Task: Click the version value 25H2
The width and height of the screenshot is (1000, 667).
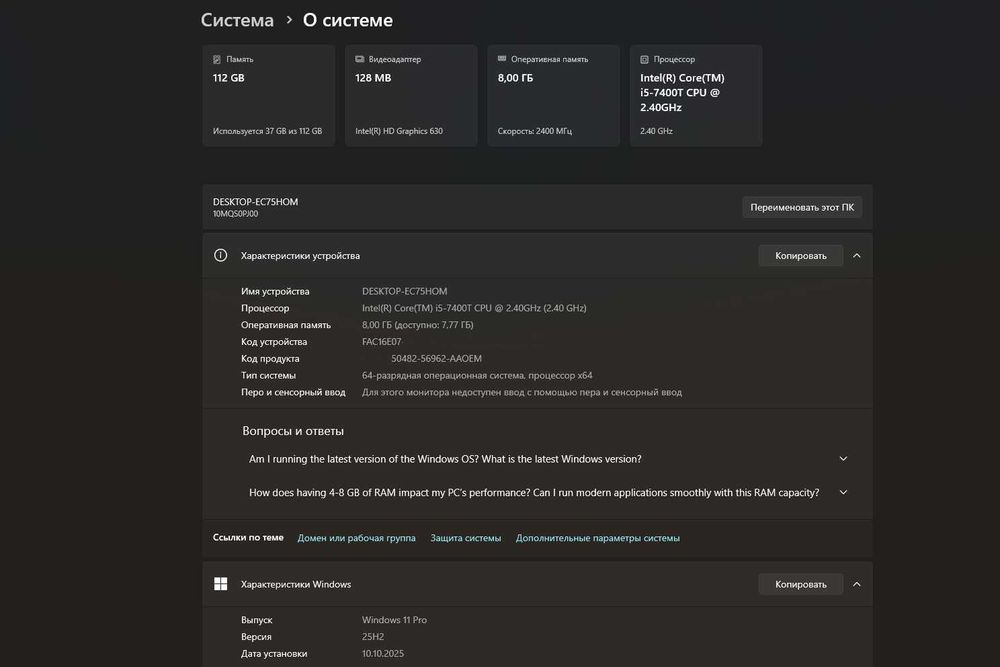Action: pos(372,636)
